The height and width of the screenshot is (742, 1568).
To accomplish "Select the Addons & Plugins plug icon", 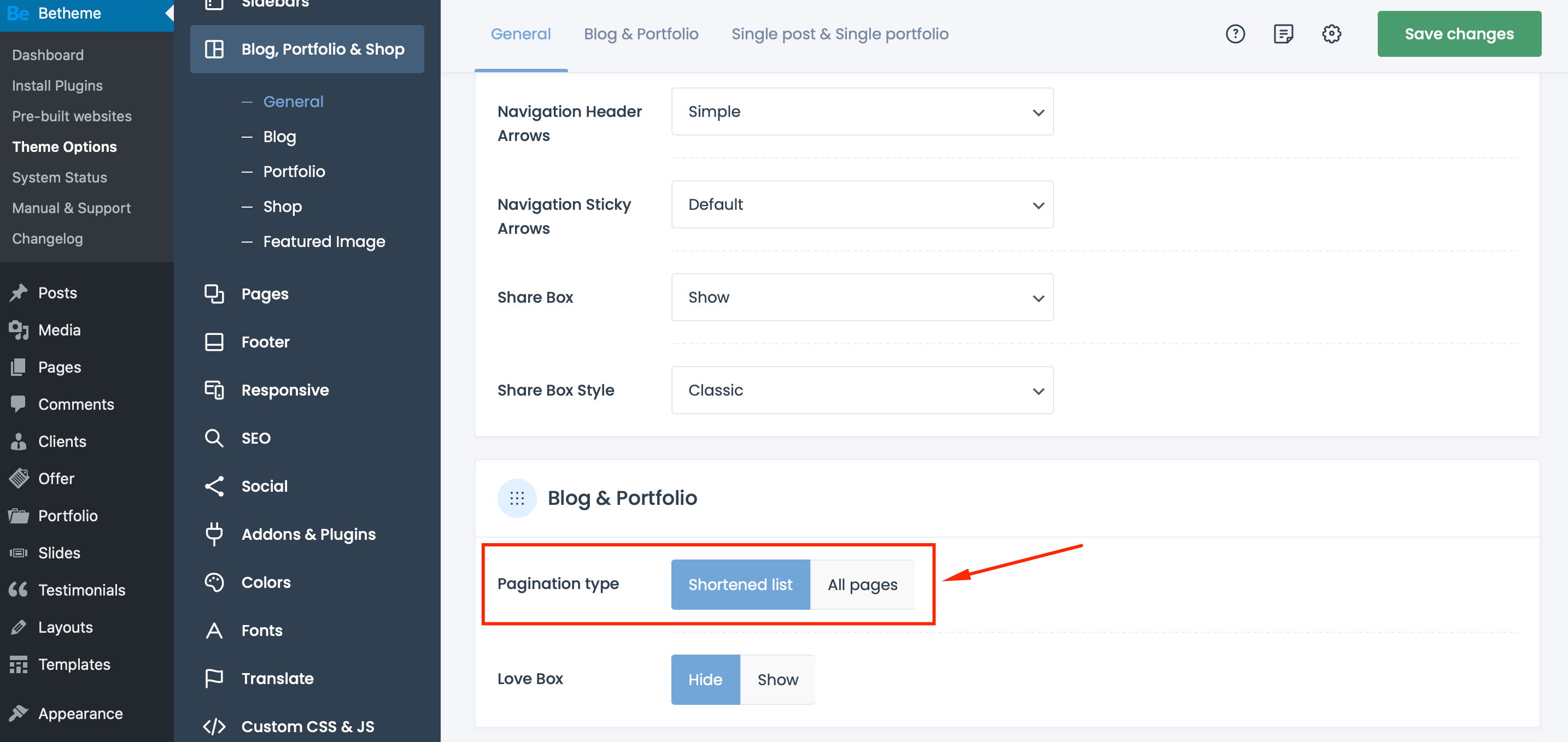I will click(x=214, y=534).
